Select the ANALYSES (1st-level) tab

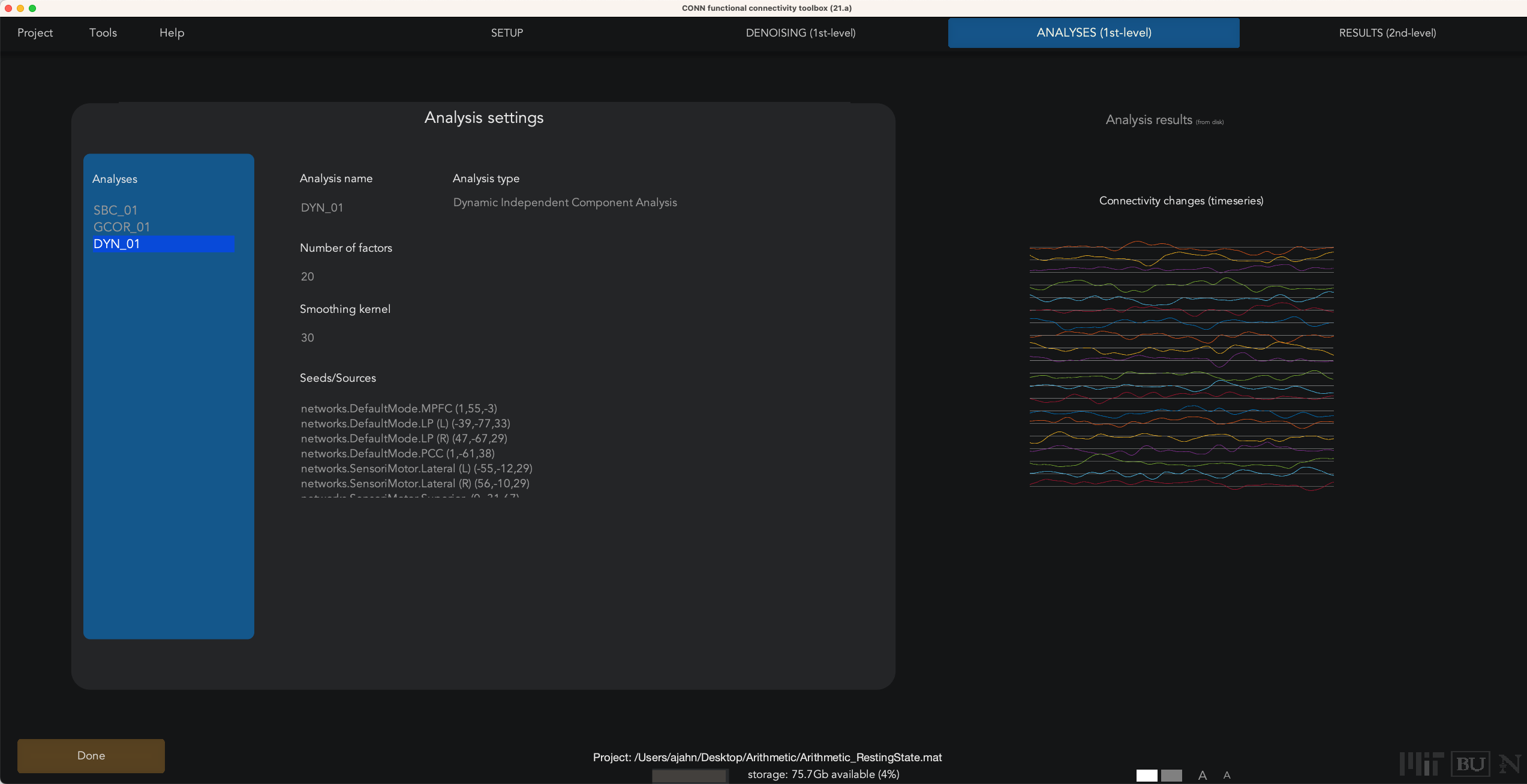pyautogui.click(x=1094, y=33)
